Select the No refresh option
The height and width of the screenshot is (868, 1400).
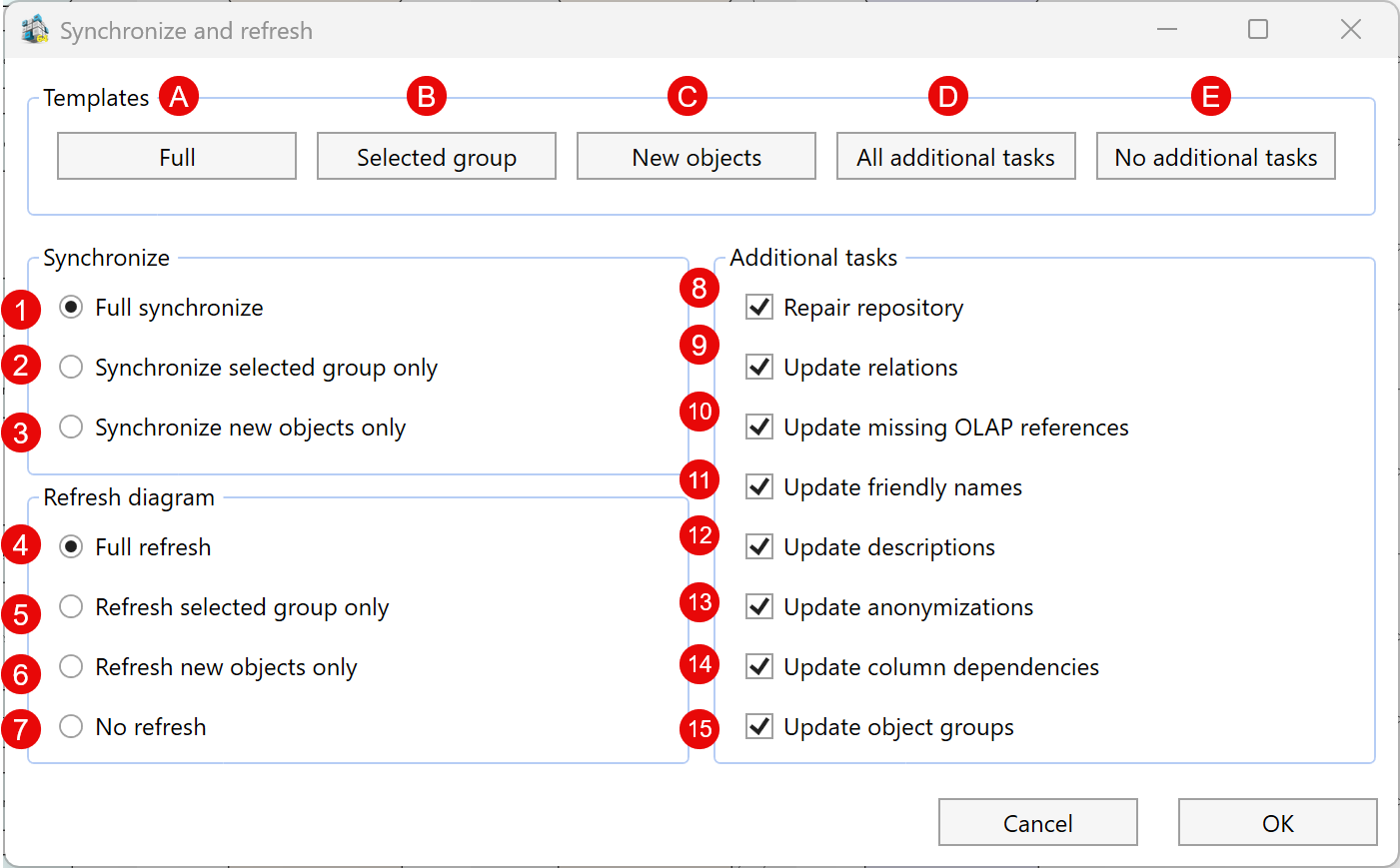pos(71,727)
